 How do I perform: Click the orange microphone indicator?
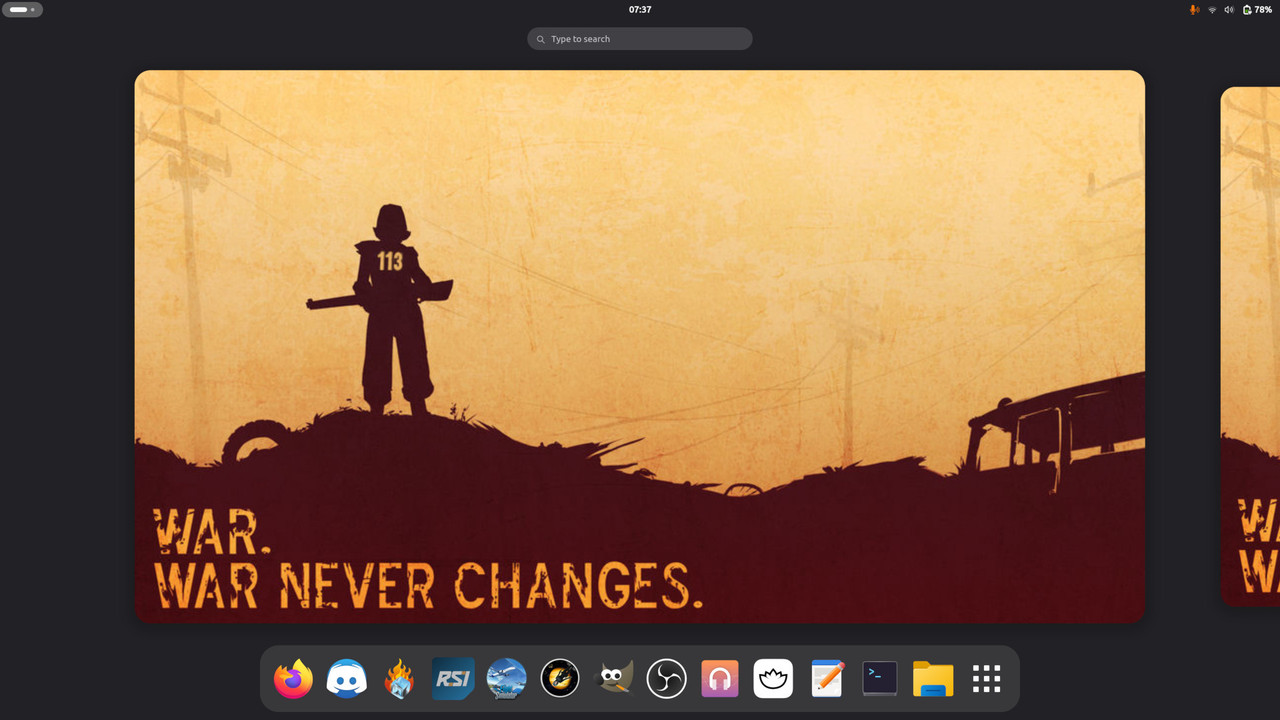click(x=1194, y=10)
